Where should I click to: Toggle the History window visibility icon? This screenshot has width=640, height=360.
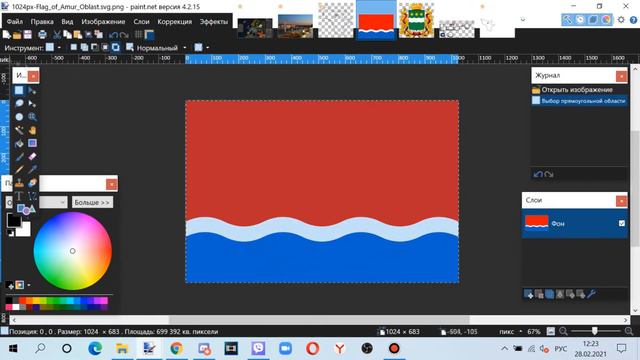point(580,20)
